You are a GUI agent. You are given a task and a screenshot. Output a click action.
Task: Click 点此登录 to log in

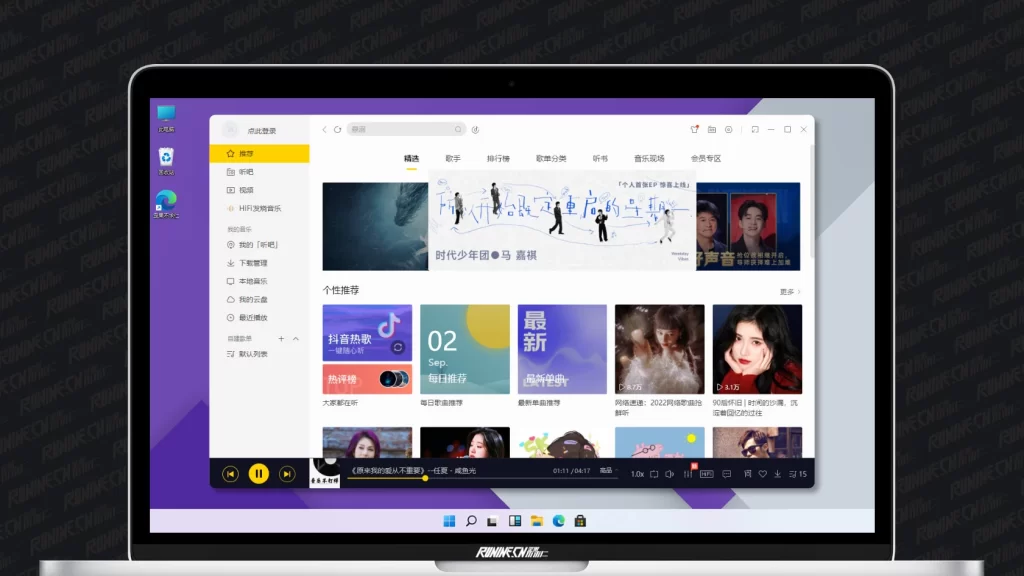(261, 131)
